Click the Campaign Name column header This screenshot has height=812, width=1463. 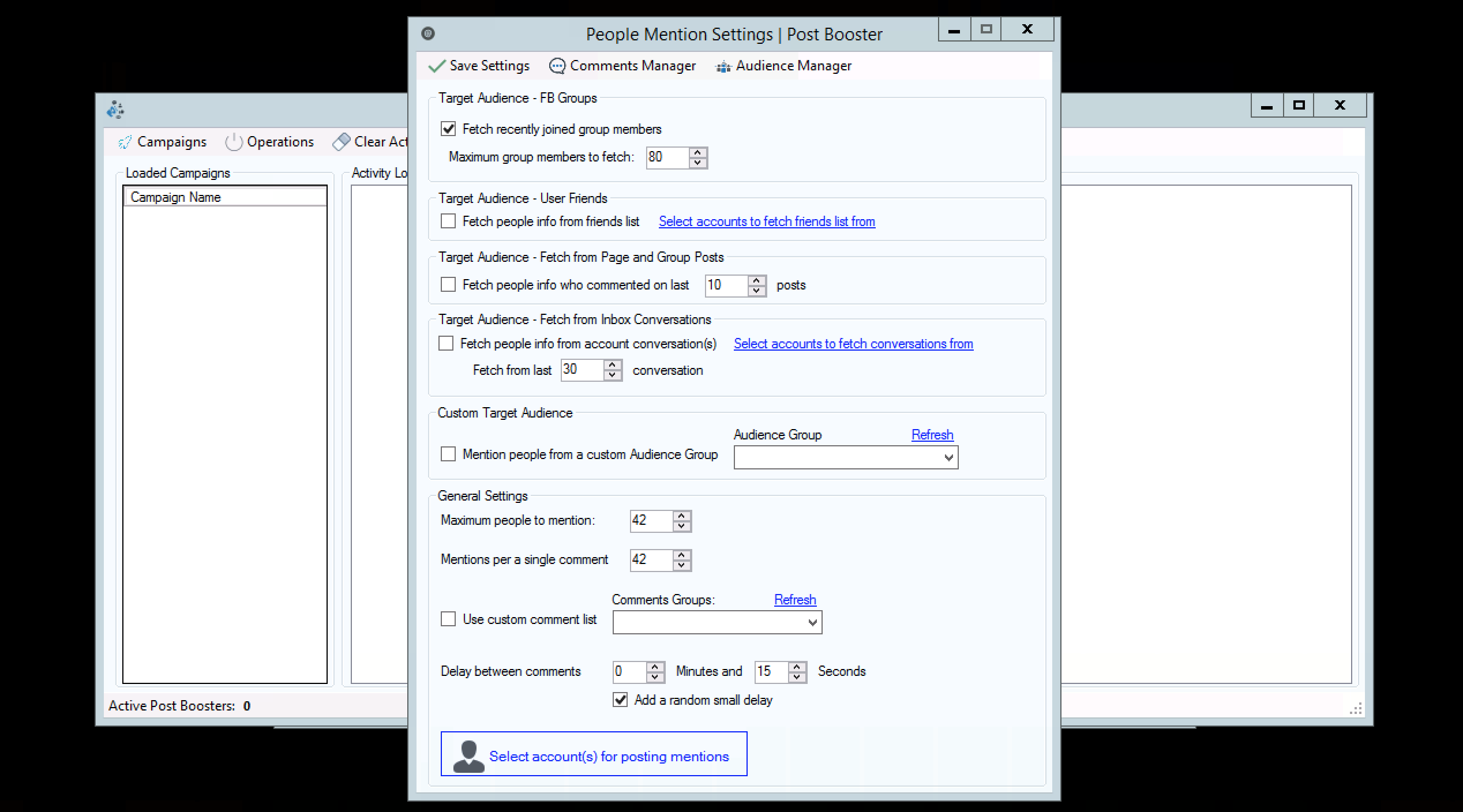click(225, 197)
